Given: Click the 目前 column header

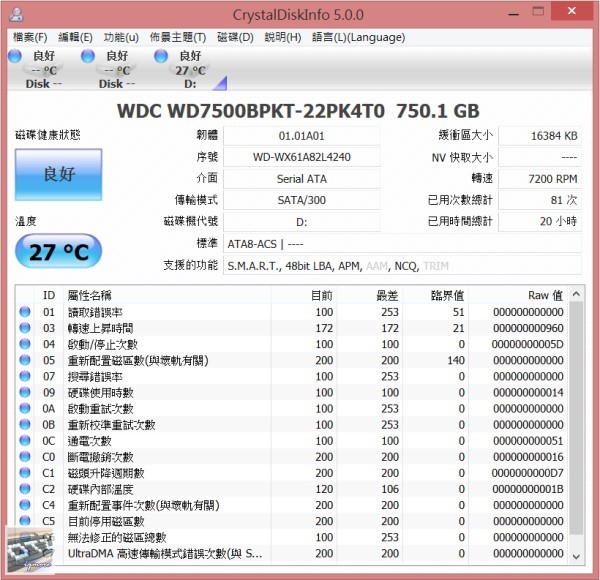Looking at the screenshot, I should [x=304, y=295].
